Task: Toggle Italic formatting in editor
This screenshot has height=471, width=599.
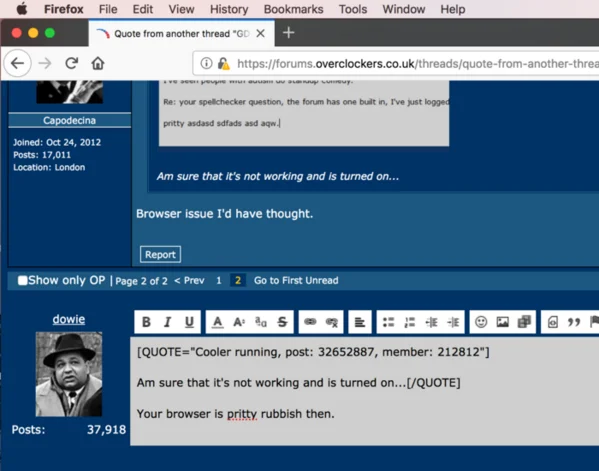Action: (x=167, y=322)
